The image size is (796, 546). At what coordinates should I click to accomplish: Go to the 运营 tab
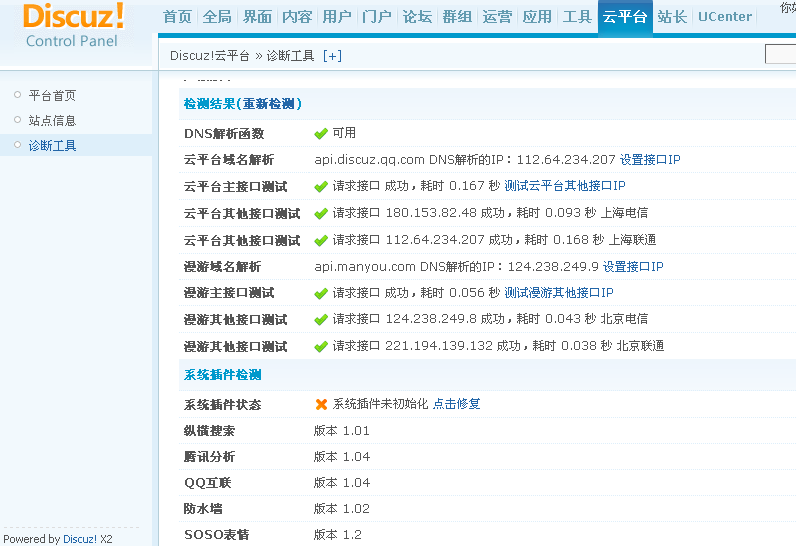497,17
